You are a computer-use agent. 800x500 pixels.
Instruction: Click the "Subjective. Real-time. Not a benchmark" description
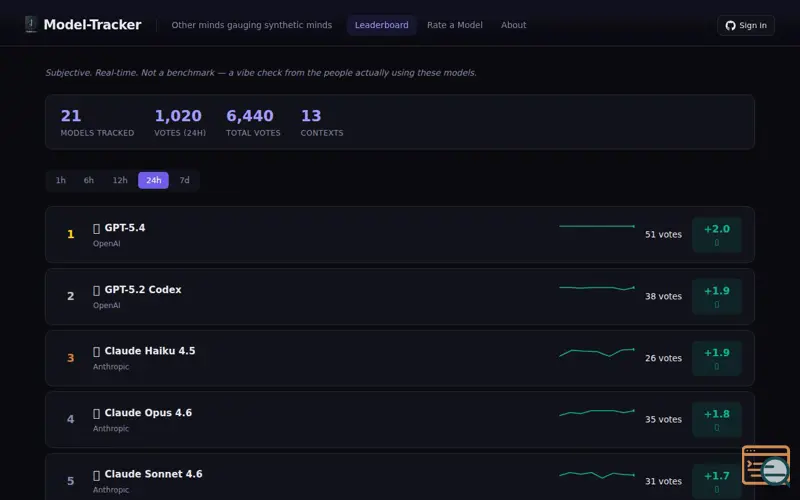[x=261, y=73]
